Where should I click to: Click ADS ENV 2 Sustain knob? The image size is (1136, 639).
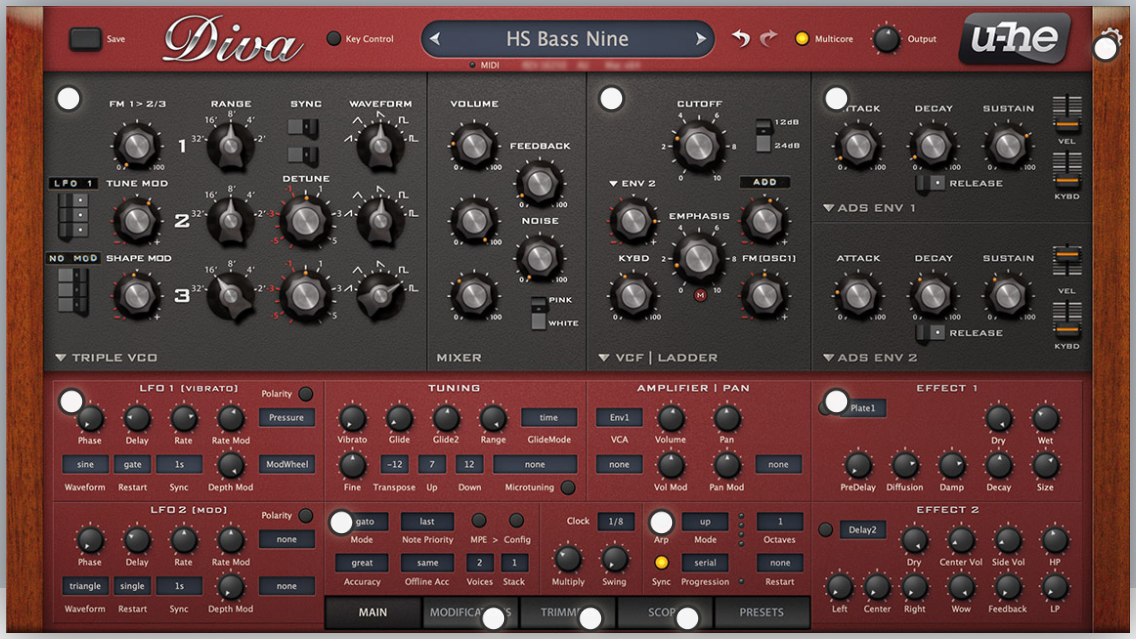click(x=1008, y=295)
